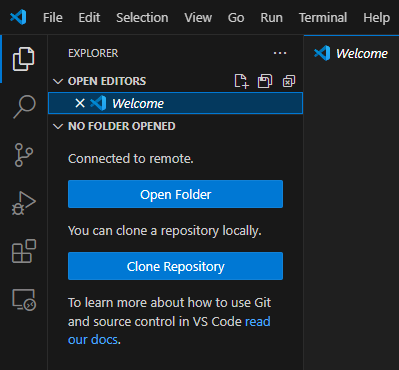The width and height of the screenshot is (399, 370).
Task: Click the Clone Repository button
Action: (175, 266)
